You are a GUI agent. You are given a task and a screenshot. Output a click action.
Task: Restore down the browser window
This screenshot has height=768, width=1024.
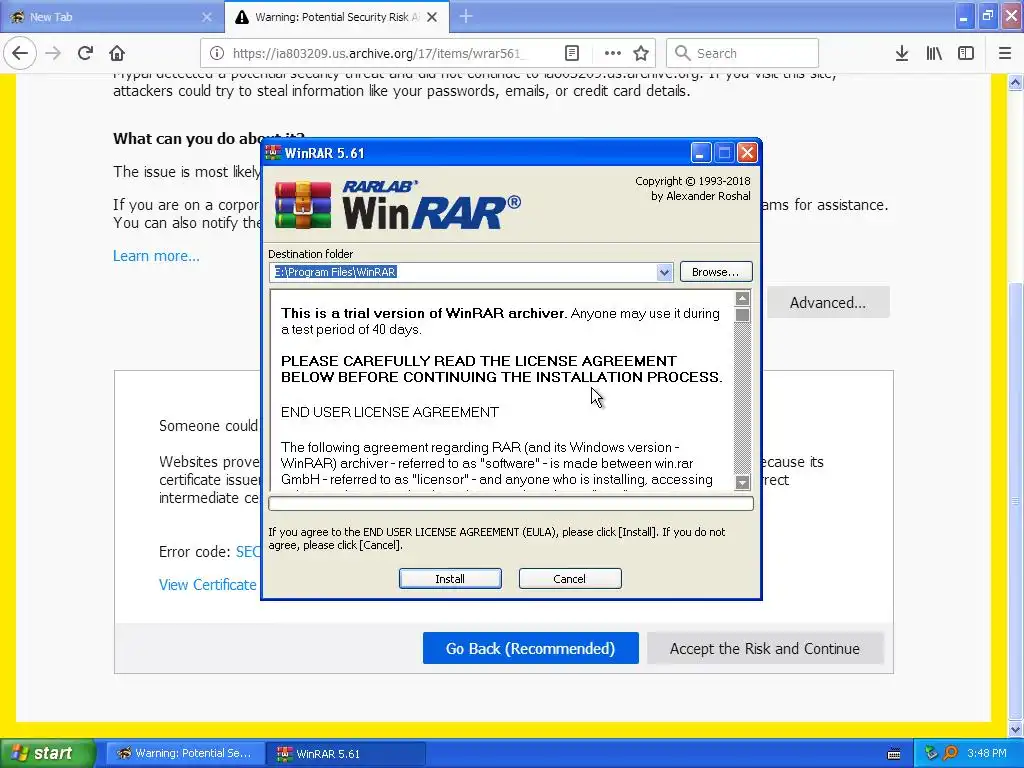pos(987,17)
